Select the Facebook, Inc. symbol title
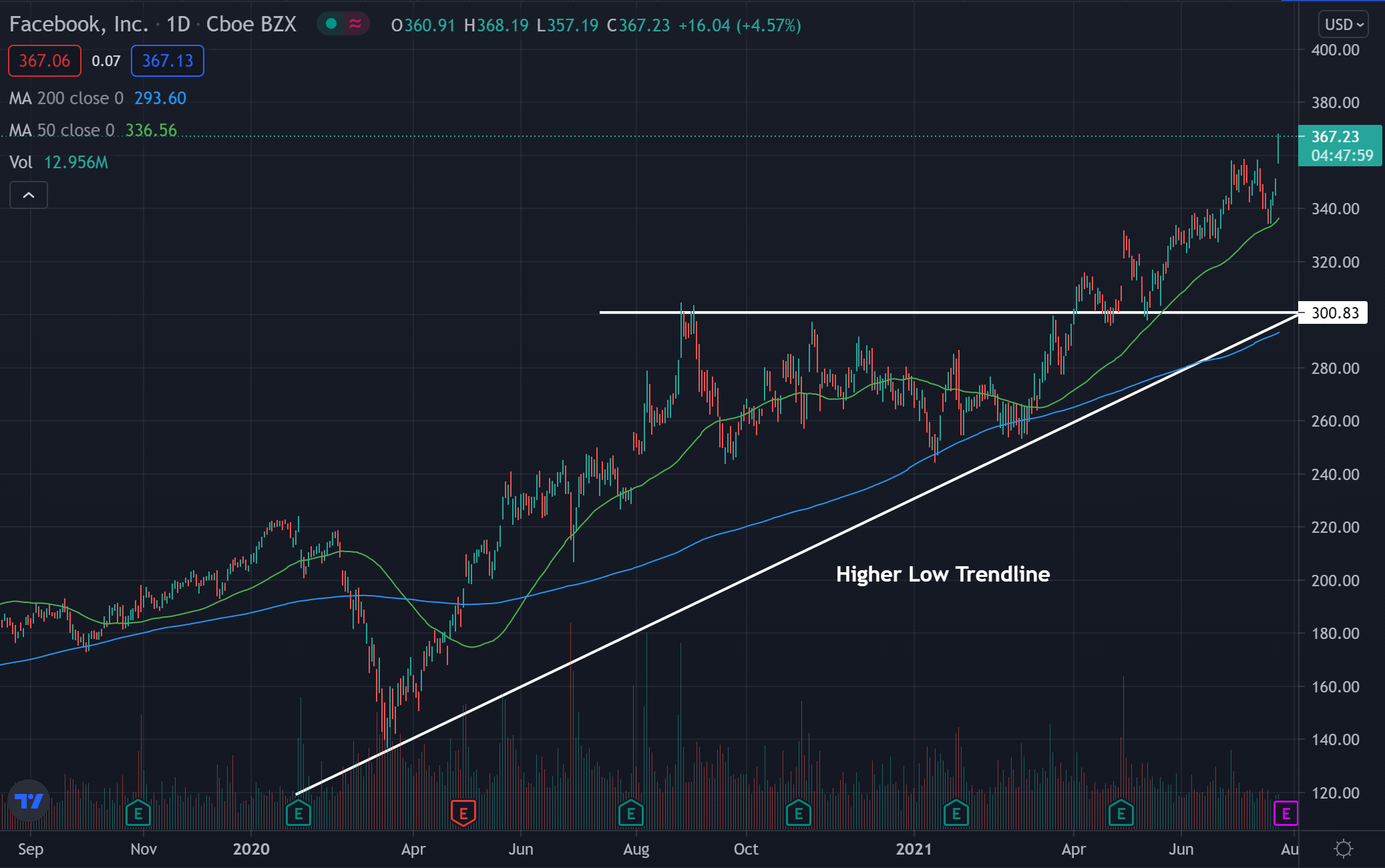Viewport: 1385px width, 868px height. pyautogui.click(x=79, y=25)
